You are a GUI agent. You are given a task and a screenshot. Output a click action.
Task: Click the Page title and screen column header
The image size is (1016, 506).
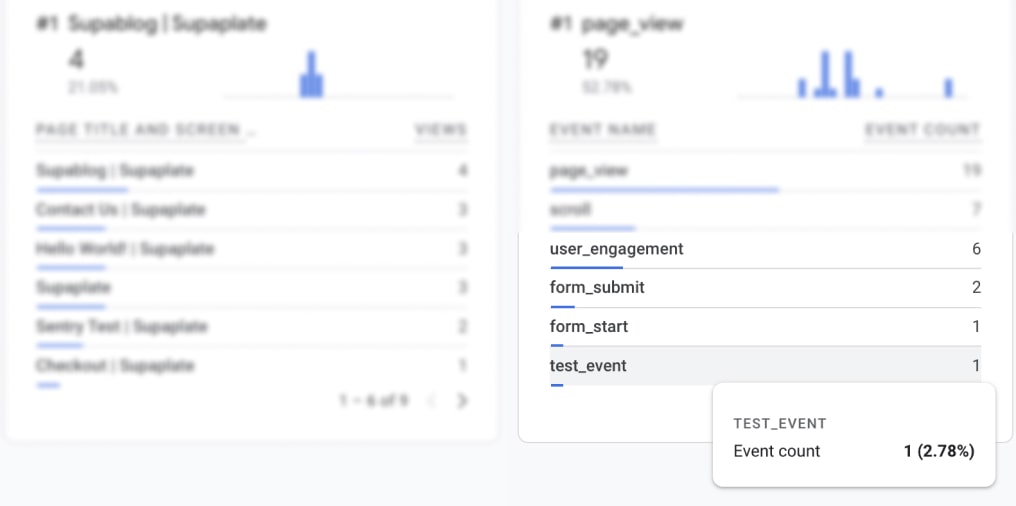(x=146, y=130)
